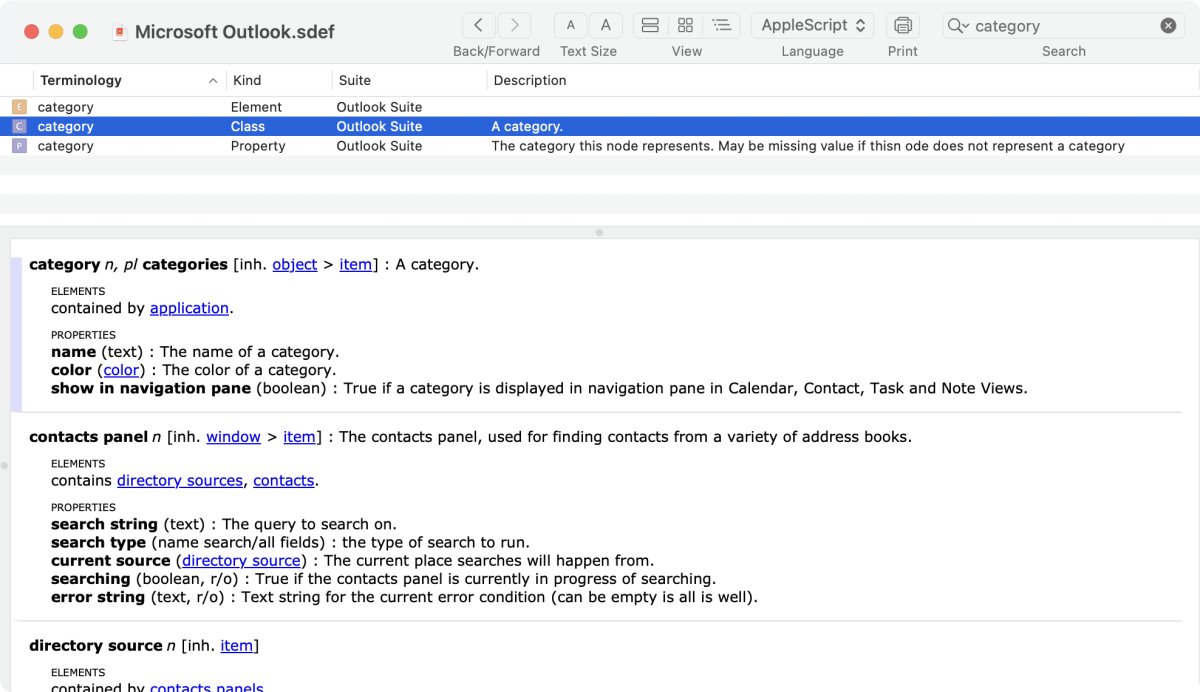Switch to the standard view icon in toolbar
The height and width of the screenshot is (692, 1200).
(649, 24)
